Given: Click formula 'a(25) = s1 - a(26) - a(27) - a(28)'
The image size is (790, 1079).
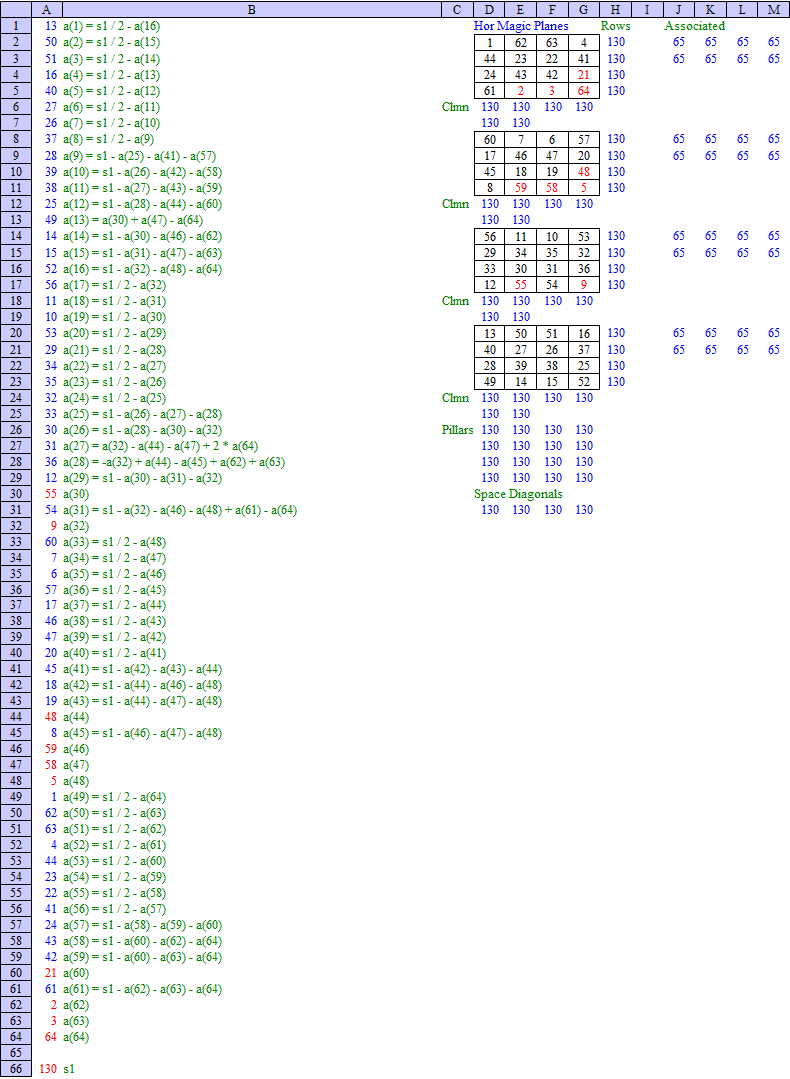Looking at the screenshot, I should coord(142,414).
